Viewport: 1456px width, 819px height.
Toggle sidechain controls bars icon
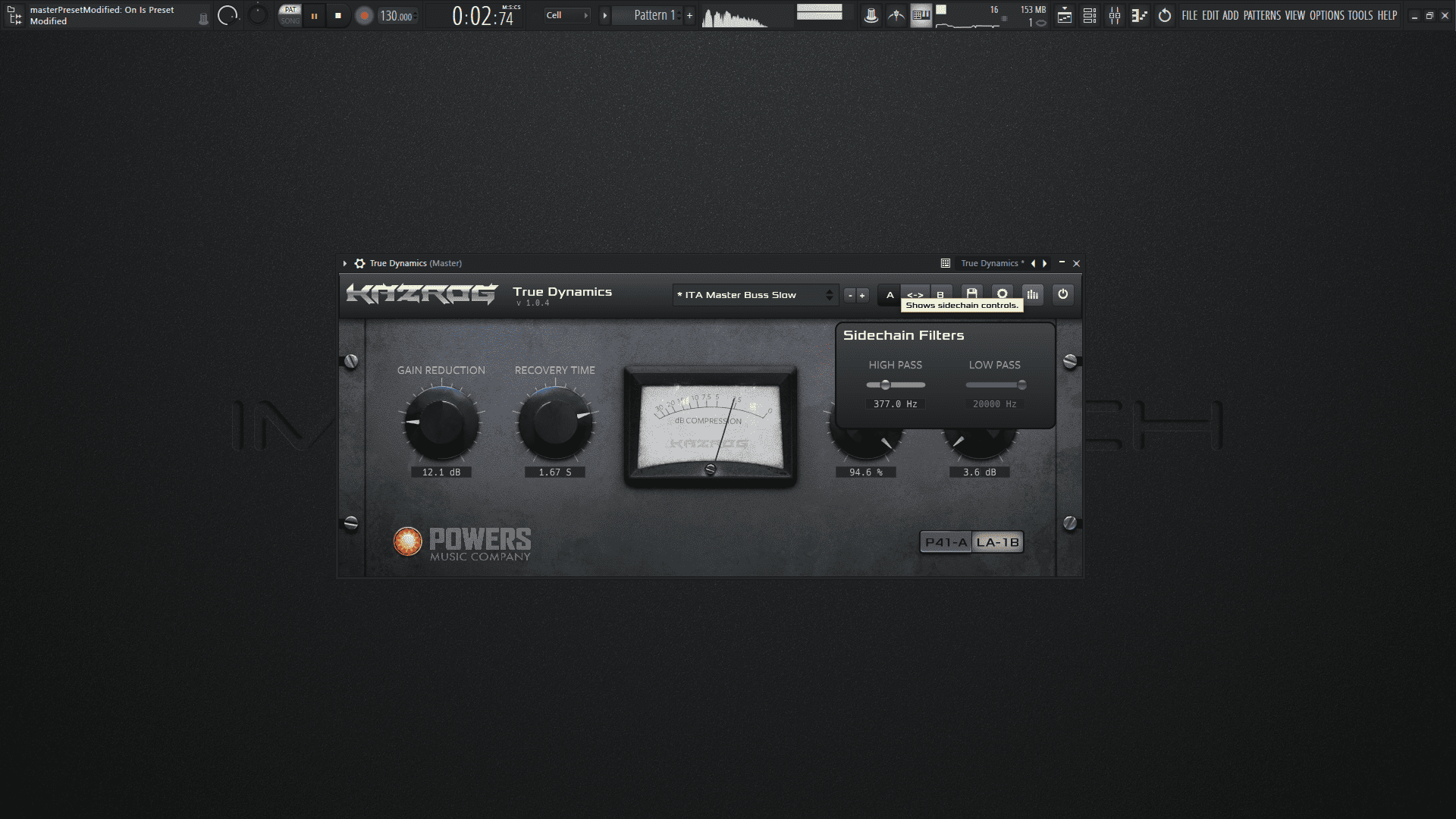(x=1033, y=294)
